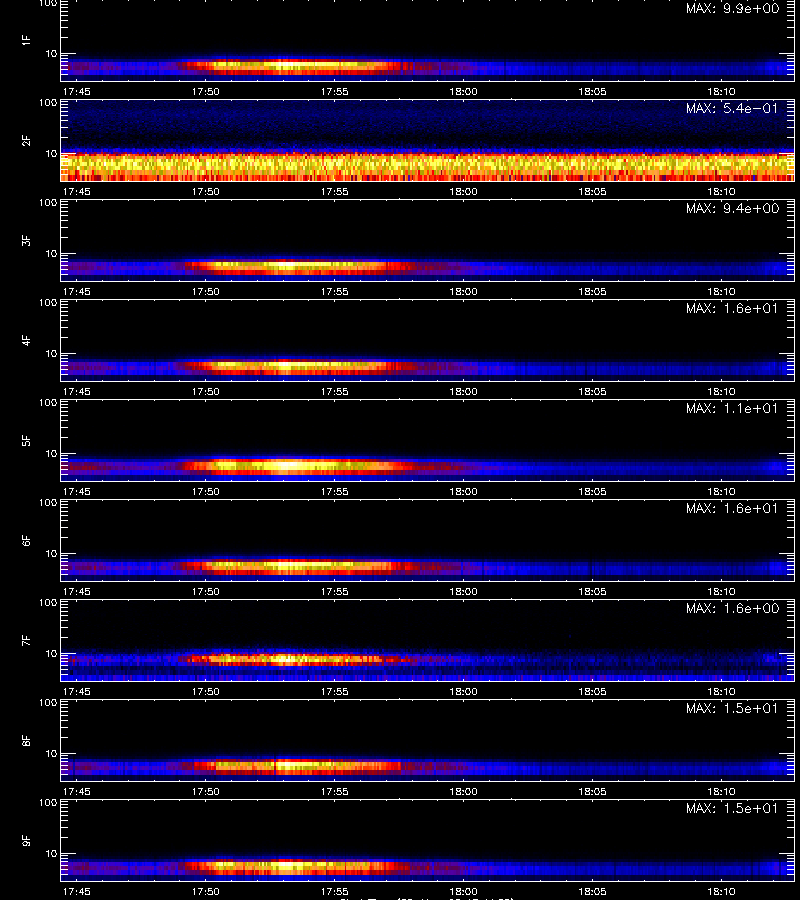Click the 10 y-axis label of panel 7F
This screenshot has width=800, height=900.
51,654
